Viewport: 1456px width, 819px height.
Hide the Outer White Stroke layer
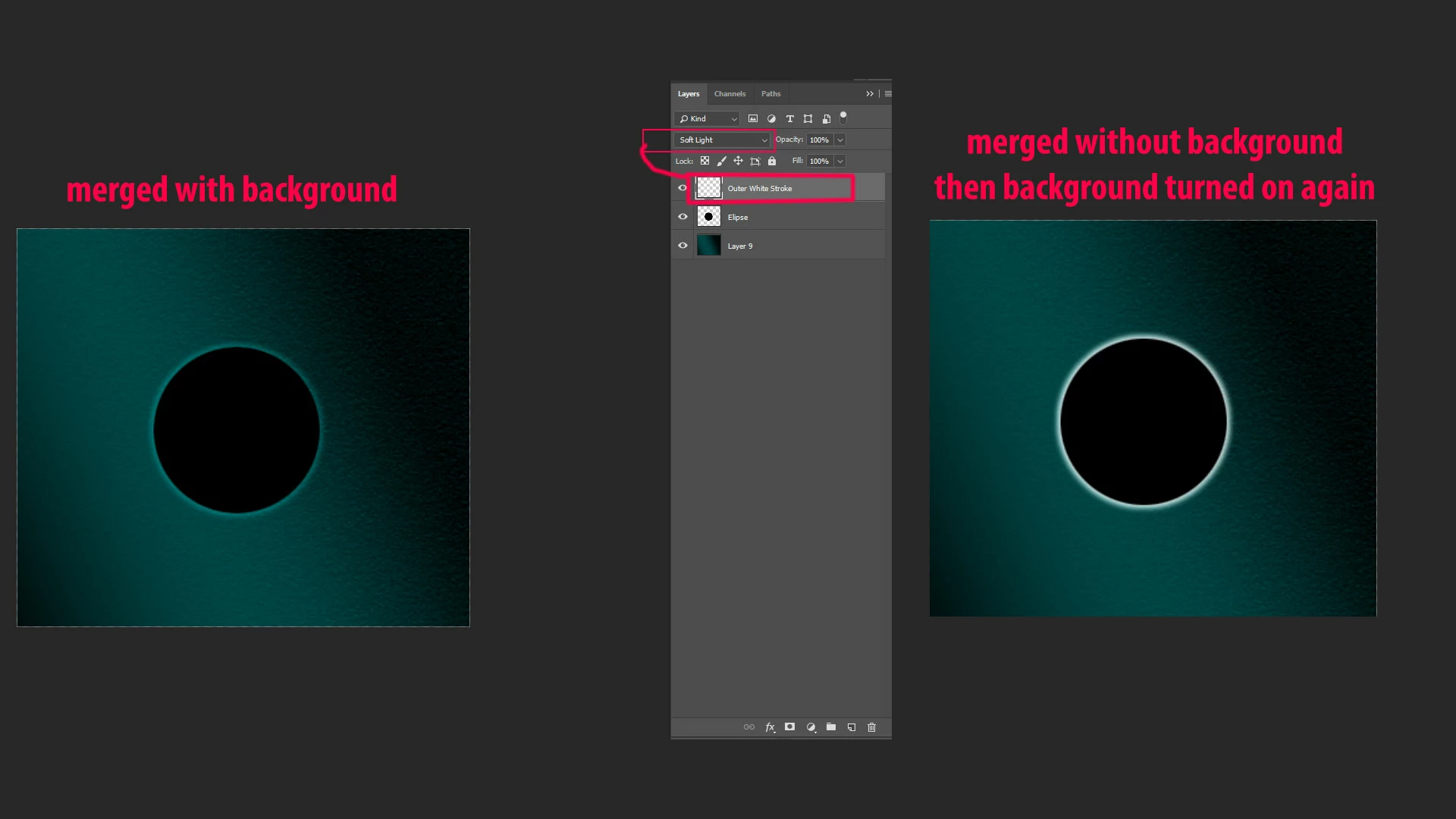click(682, 188)
